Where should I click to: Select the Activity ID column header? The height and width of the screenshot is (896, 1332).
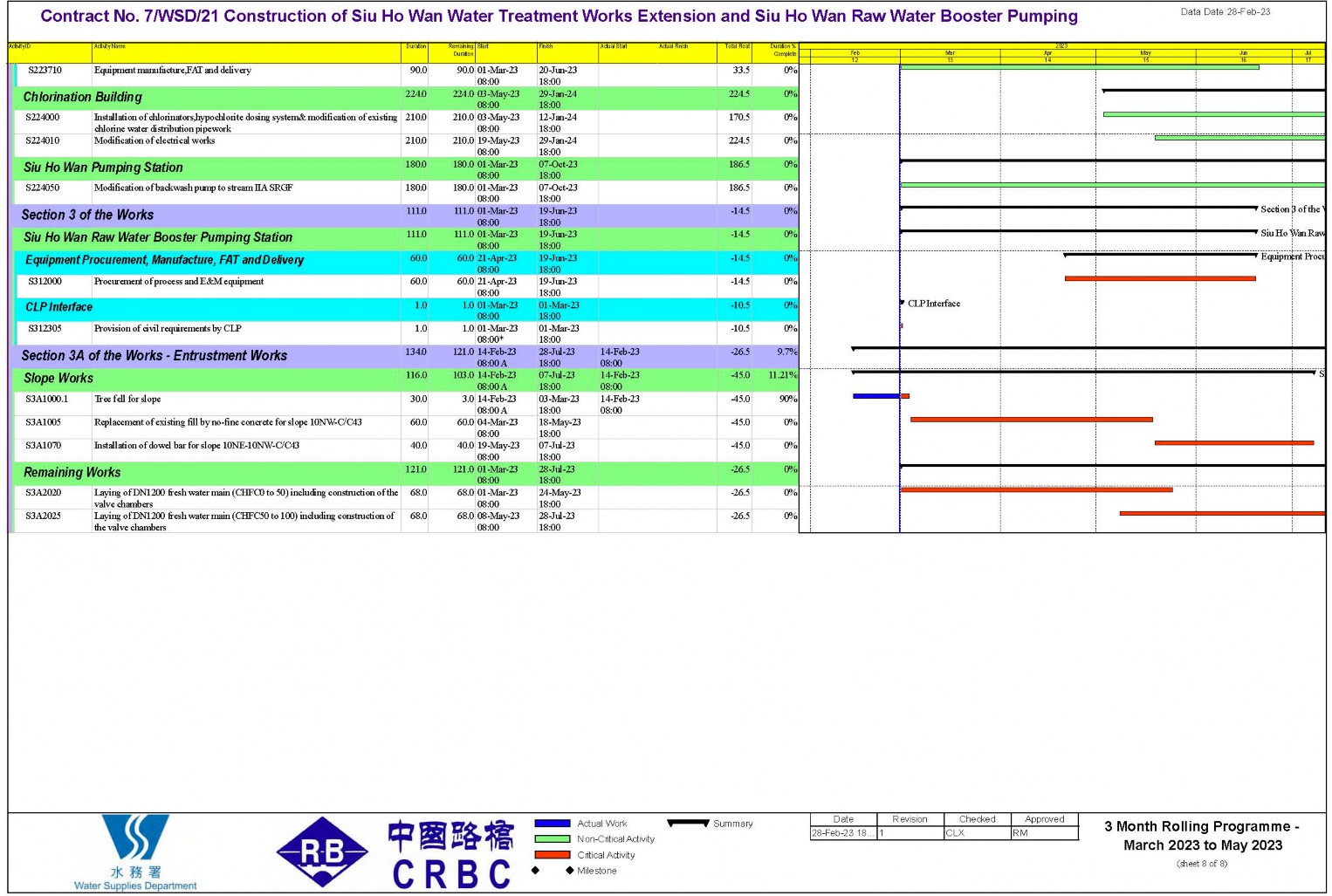pyautogui.click(x=49, y=51)
